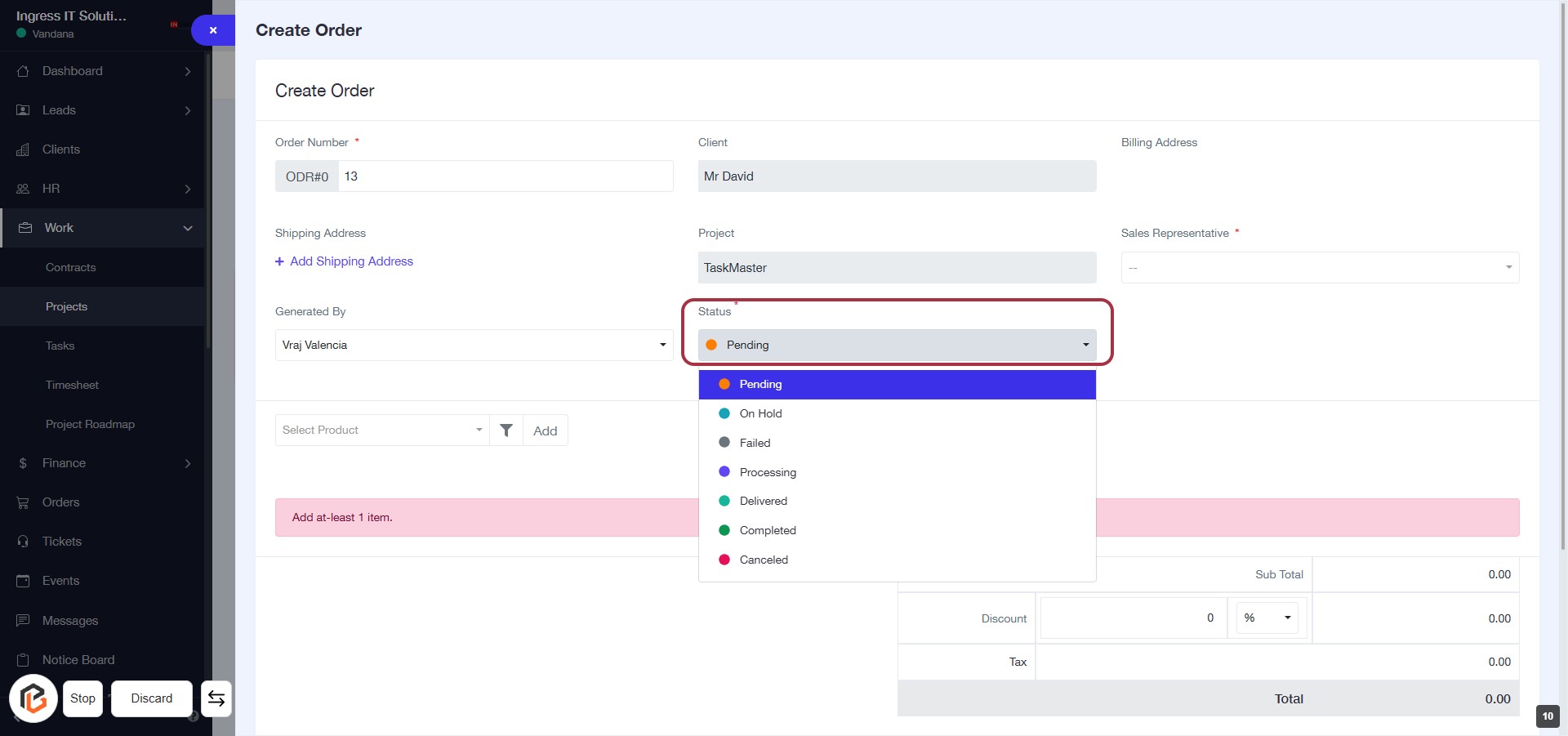Select the On Hold status option
Viewport: 1568px width, 736px height.
click(x=760, y=413)
